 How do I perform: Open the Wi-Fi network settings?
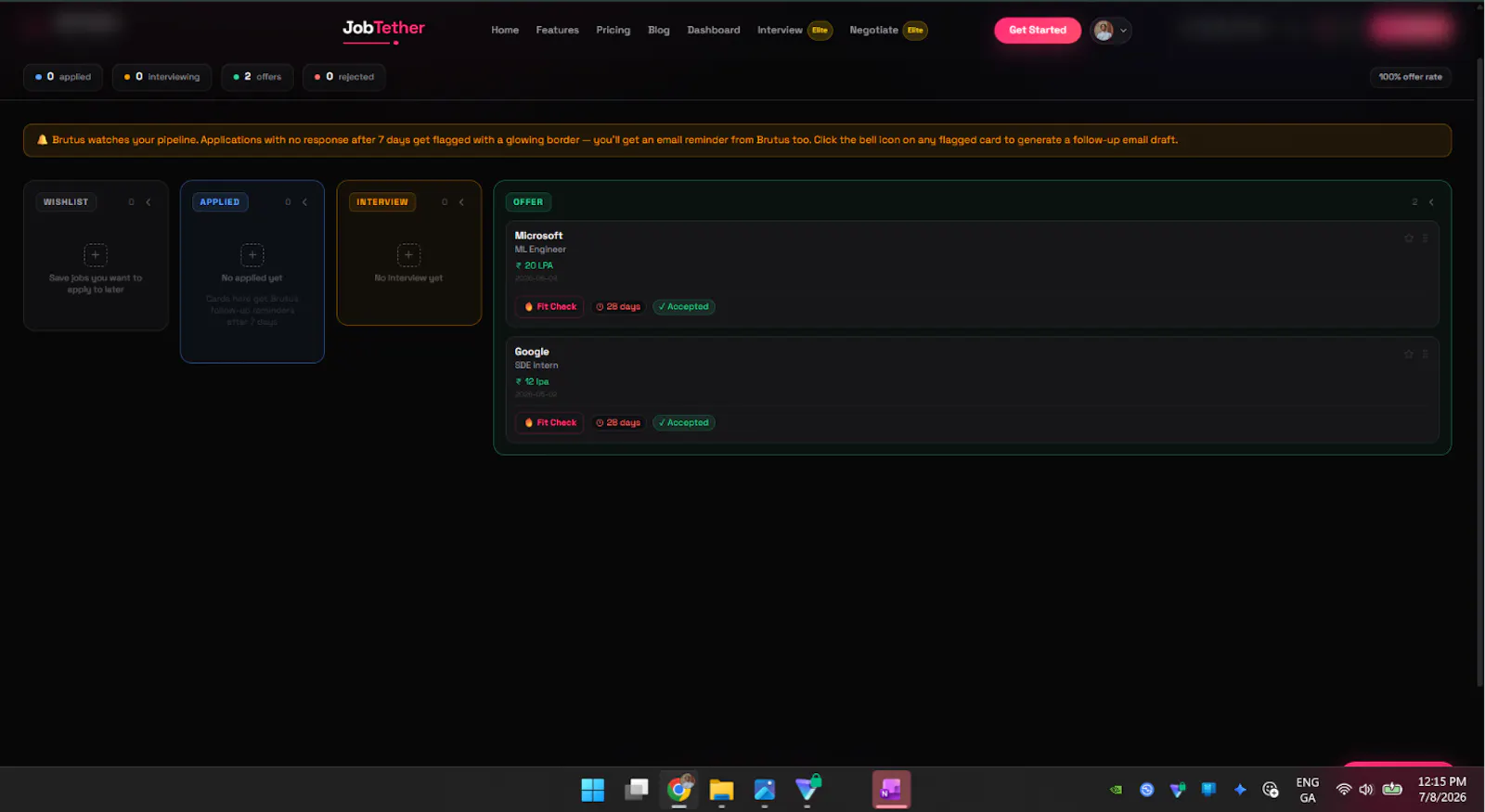click(x=1343, y=790)
